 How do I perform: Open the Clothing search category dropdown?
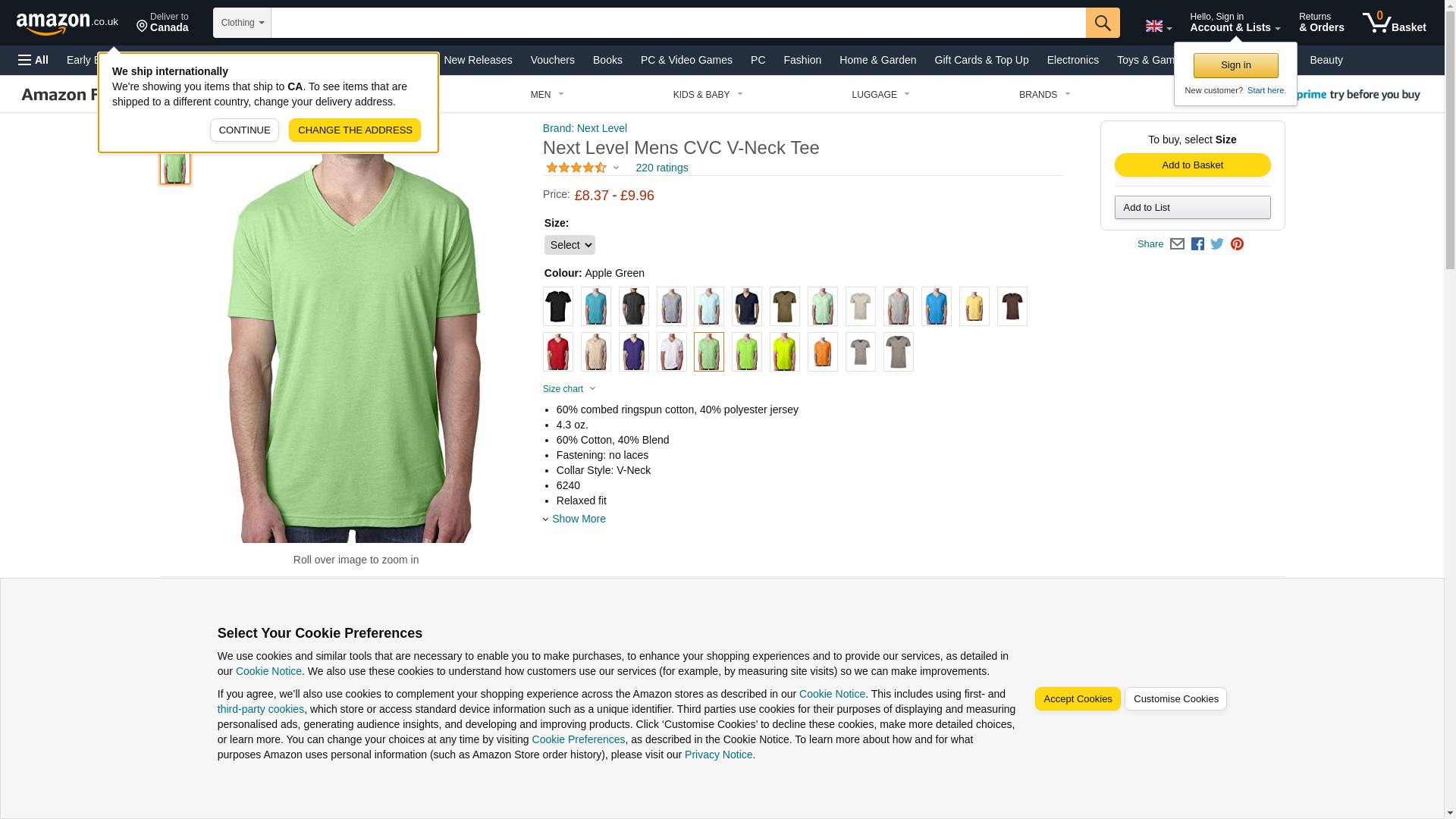(x=242, y=23)
